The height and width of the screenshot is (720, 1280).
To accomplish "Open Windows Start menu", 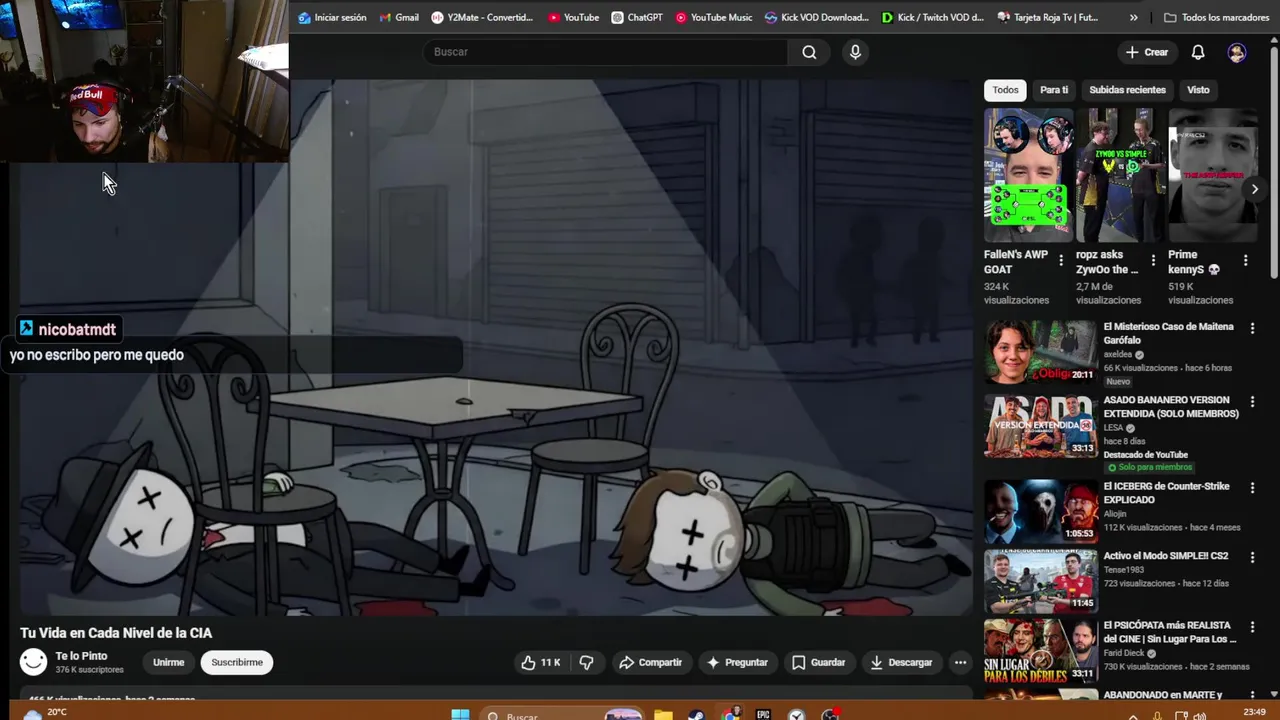I will (460, 714).
